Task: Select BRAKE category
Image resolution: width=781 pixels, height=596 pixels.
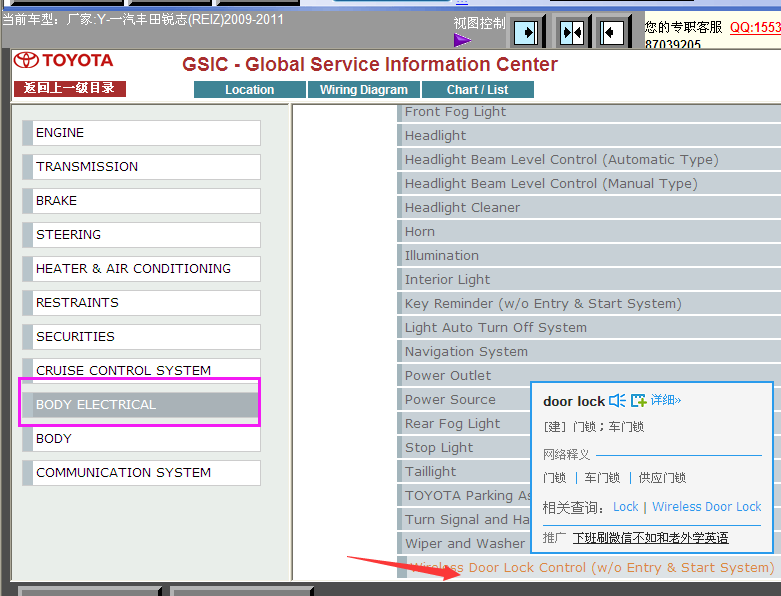Action: coord(141,201)
